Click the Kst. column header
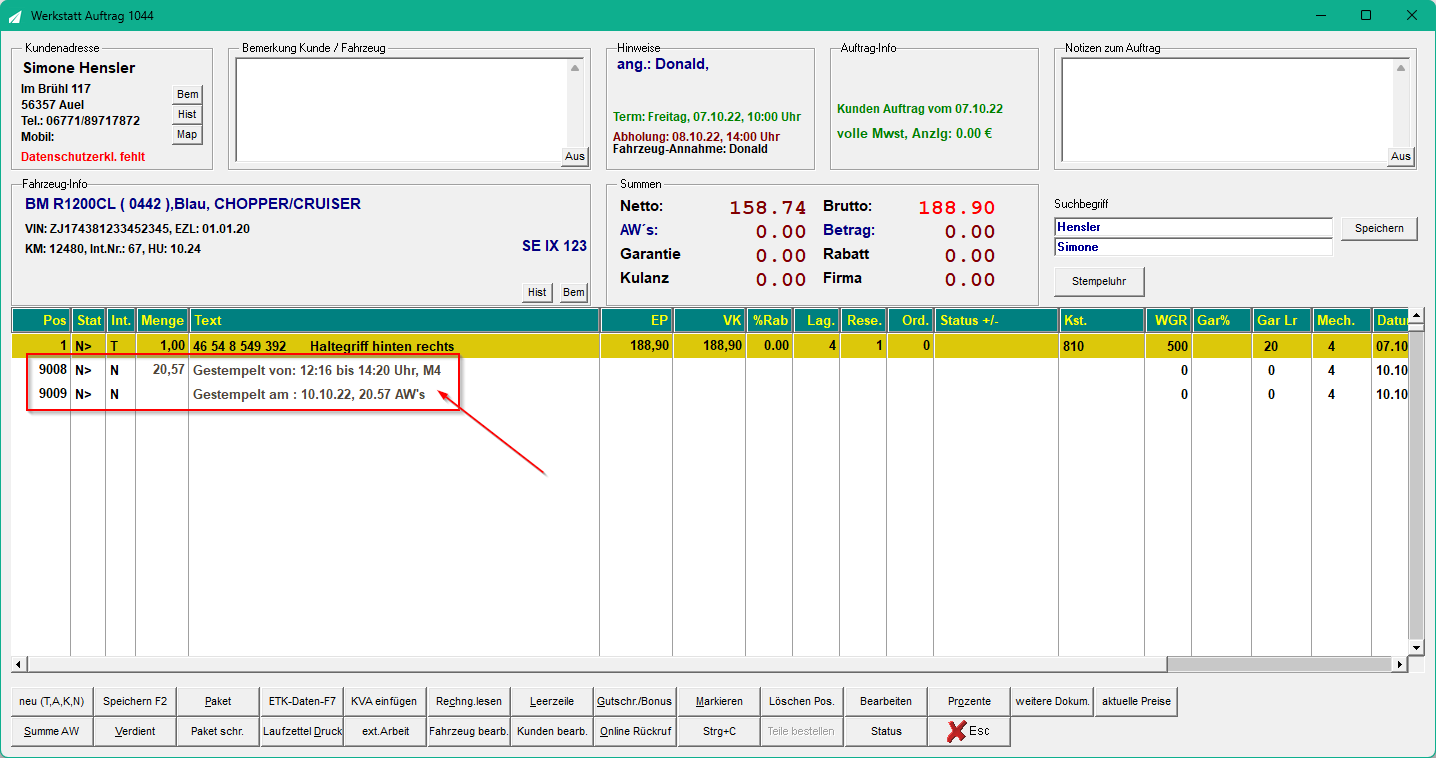This screenshot has height=758, width=1436. tap(1102, 320)
